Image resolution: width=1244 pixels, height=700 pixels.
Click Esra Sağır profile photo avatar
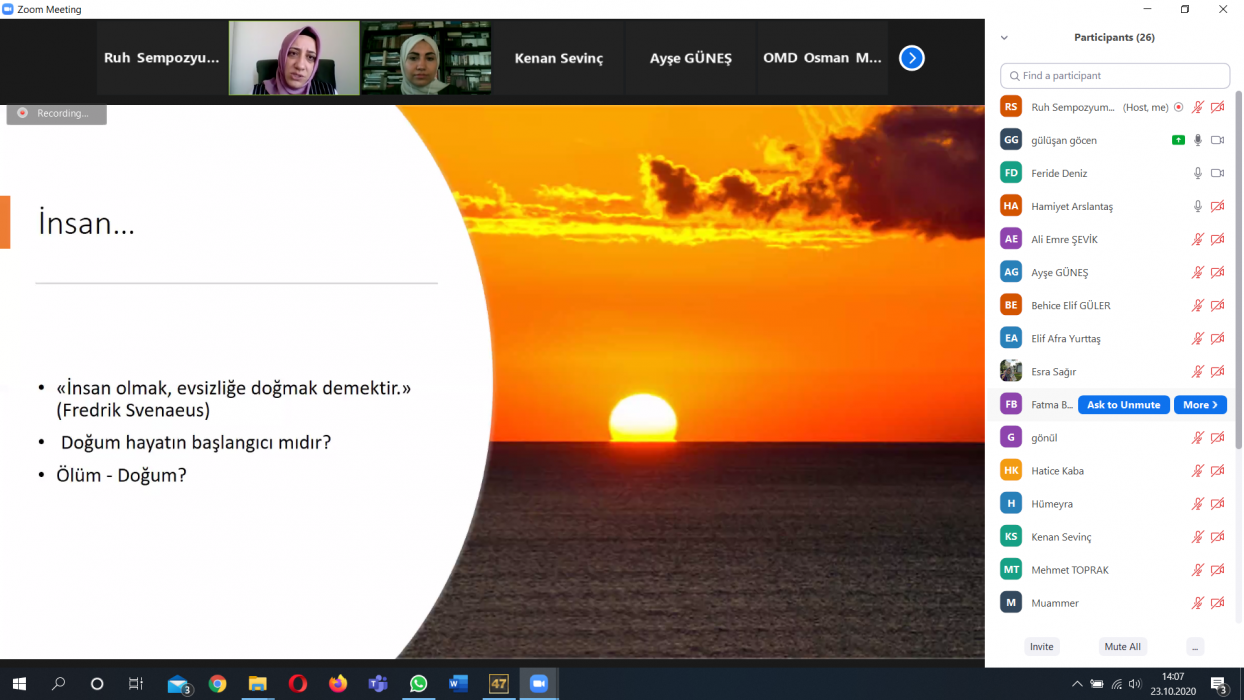[1011, 371]
